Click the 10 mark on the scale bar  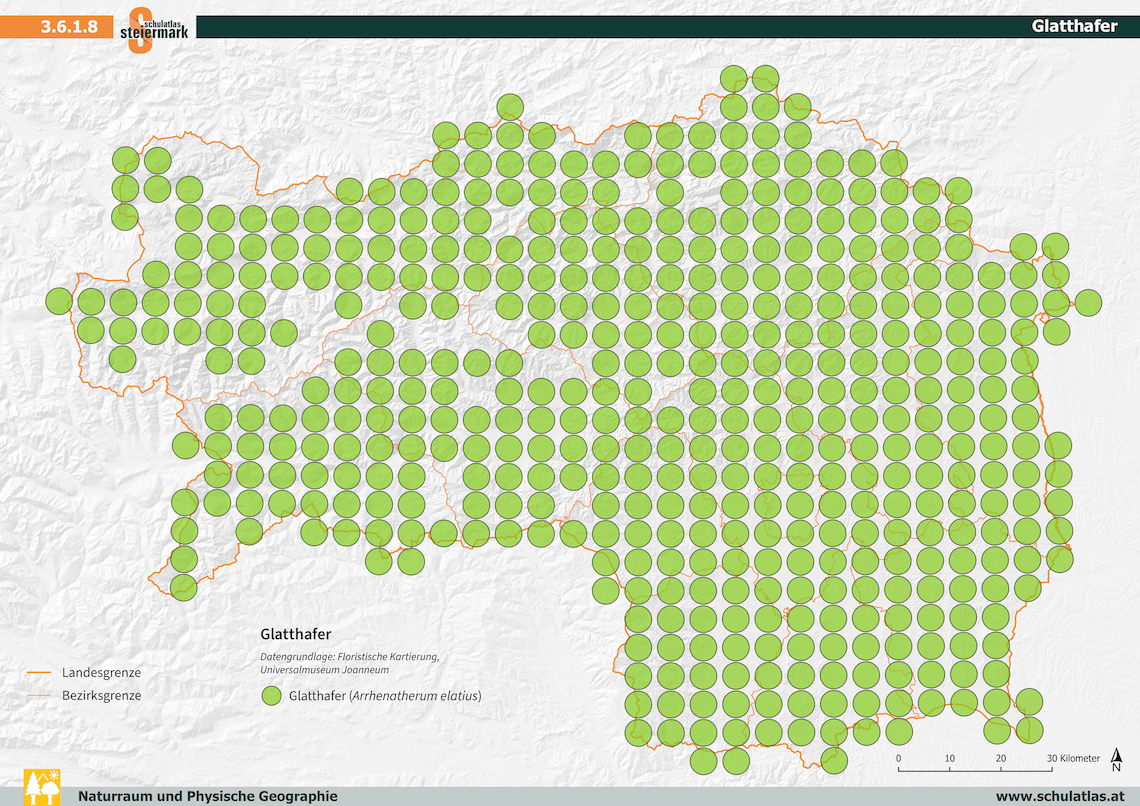click(949, 758)
